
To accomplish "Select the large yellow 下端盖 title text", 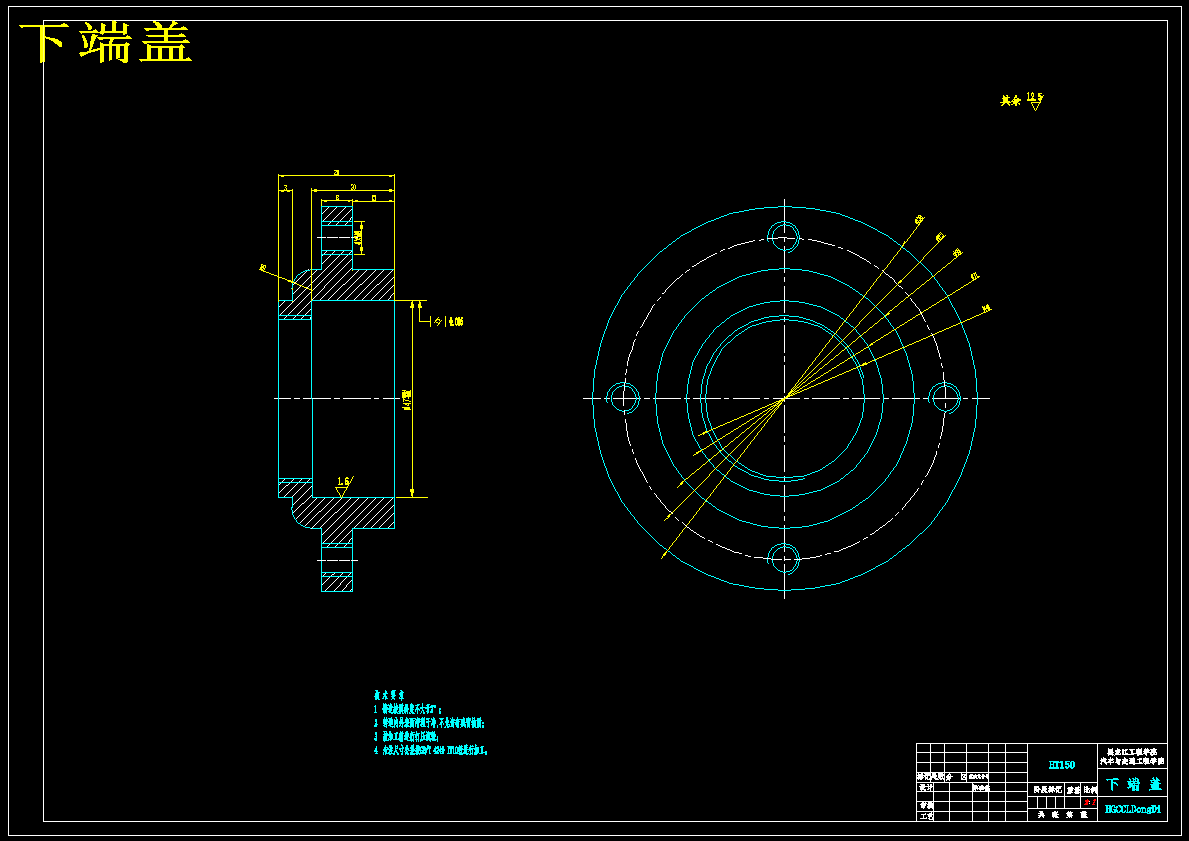I will click(105, 42).
